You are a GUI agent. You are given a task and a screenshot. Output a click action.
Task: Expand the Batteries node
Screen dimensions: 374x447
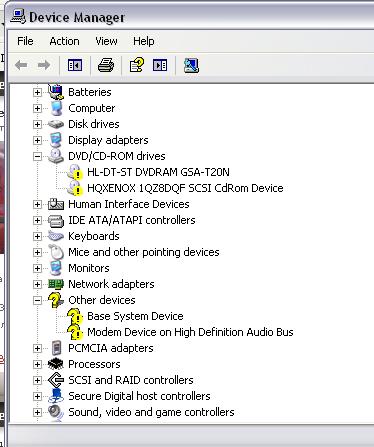[37, 92]
